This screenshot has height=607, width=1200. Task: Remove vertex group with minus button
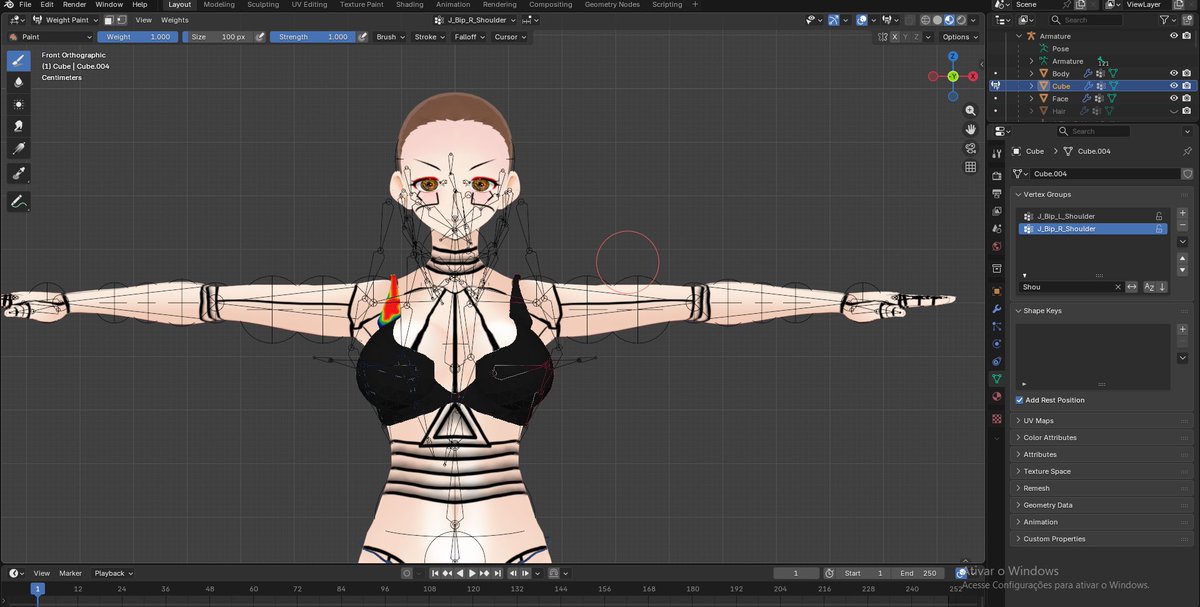pyautogui.click(x=1183, y=226)
